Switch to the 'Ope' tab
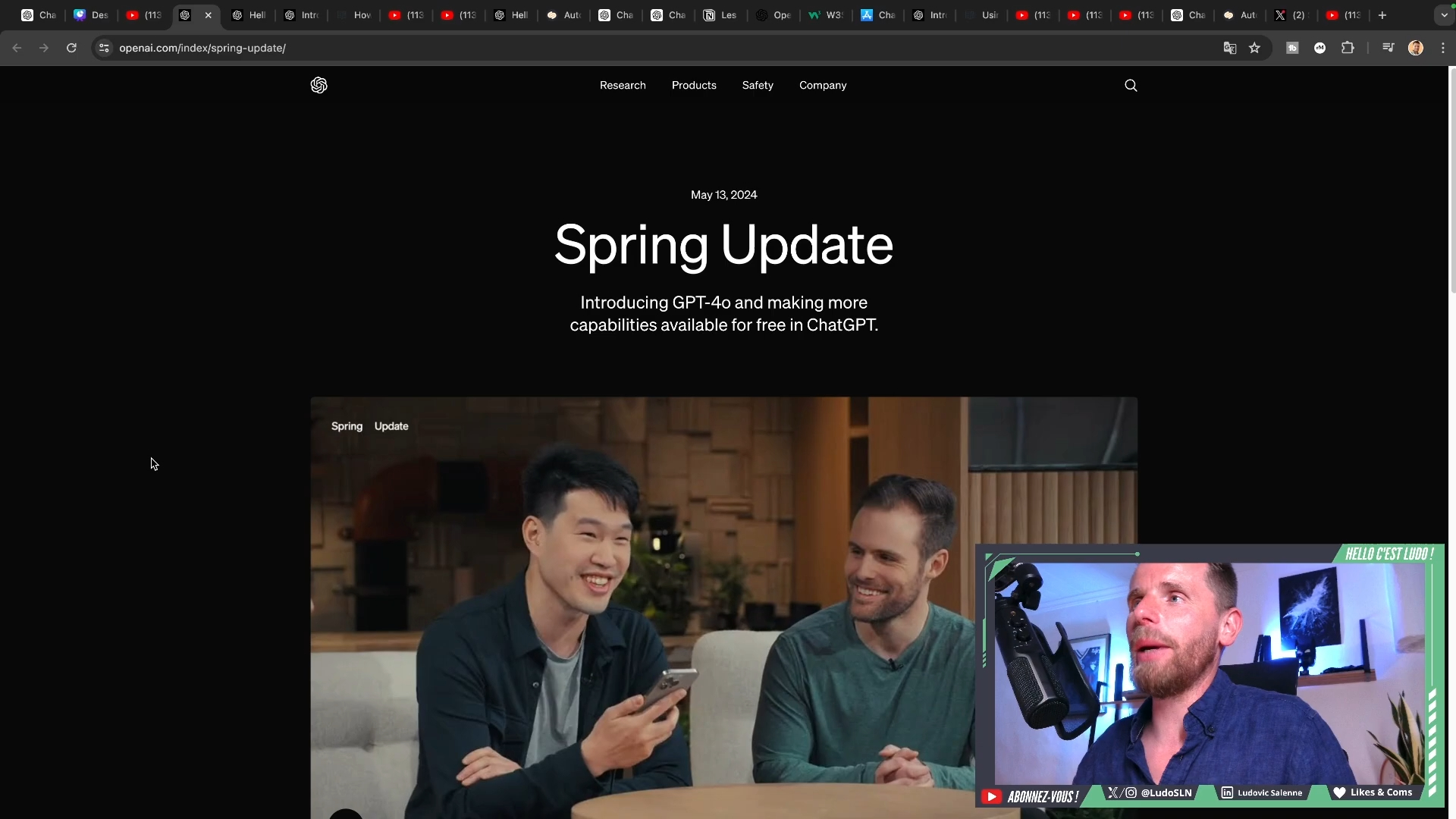The image size is (1456, 819). pyautogui.click(x=773, y=15)
